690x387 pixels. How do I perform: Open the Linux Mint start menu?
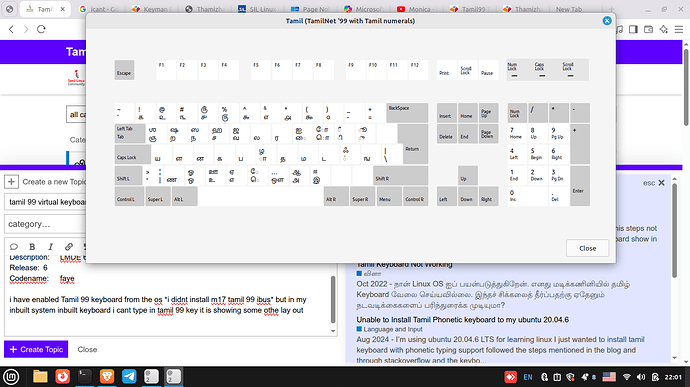click(x=11, y=377)
